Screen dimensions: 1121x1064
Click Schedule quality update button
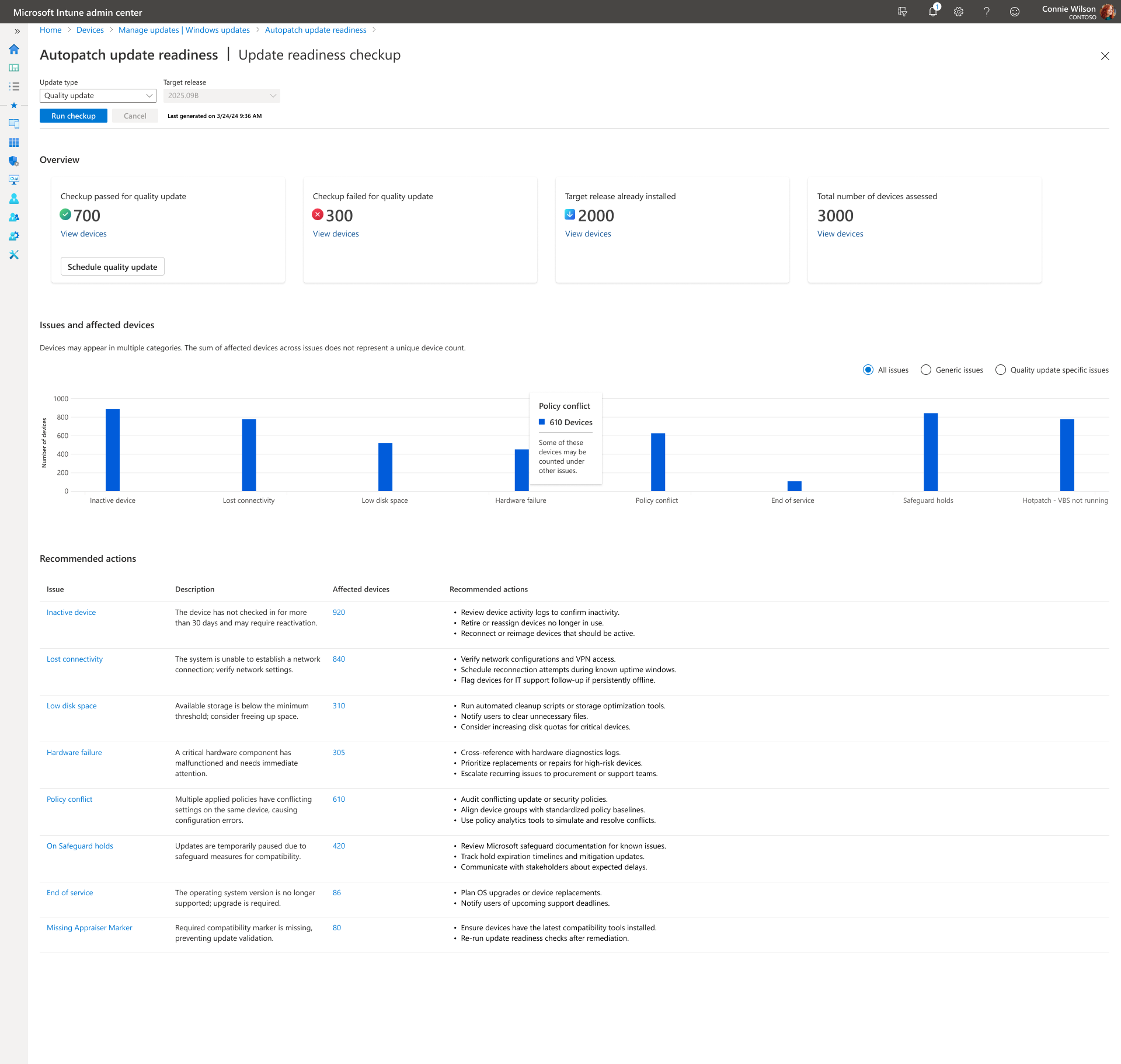[113, 266]
